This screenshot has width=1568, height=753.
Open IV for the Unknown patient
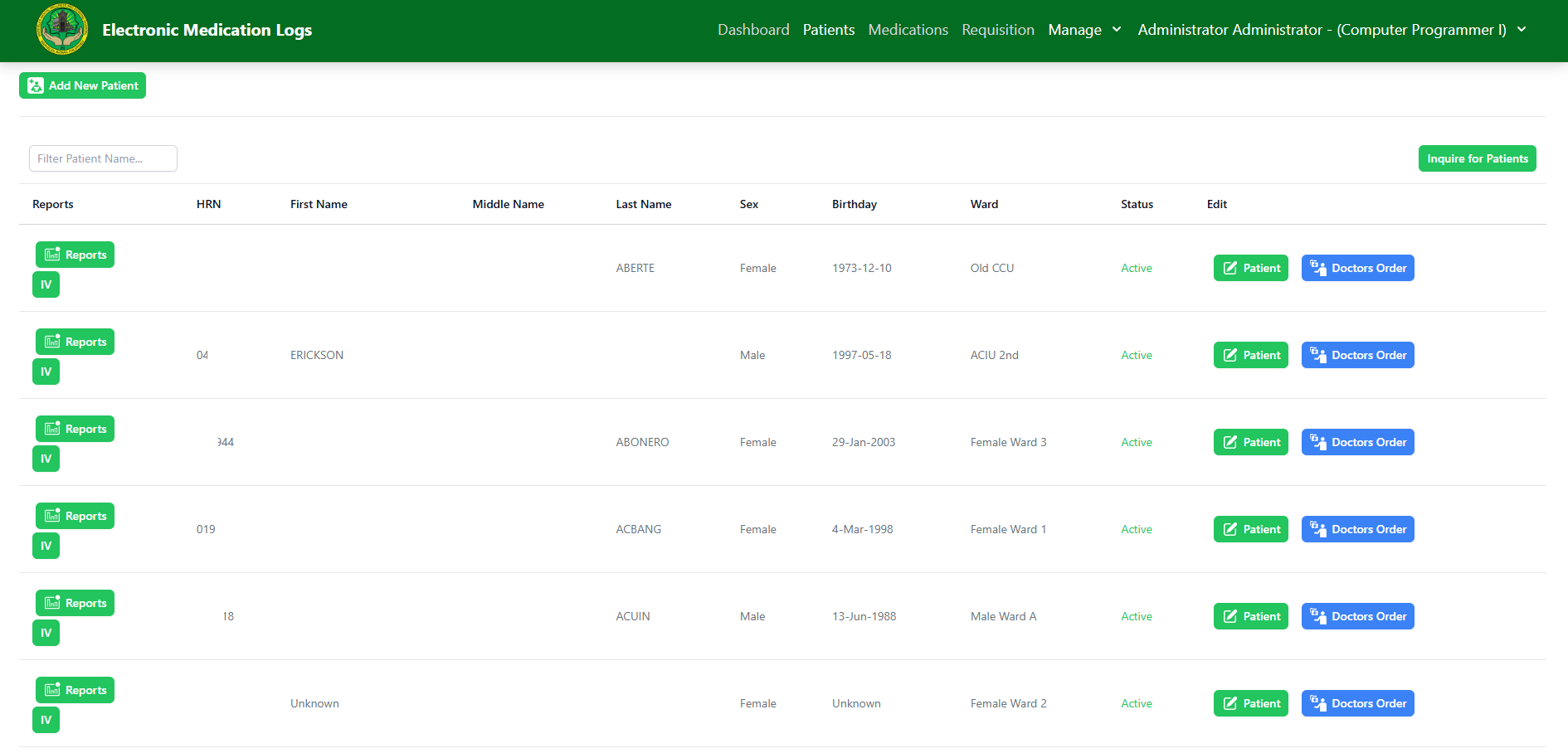pos(46,720)
